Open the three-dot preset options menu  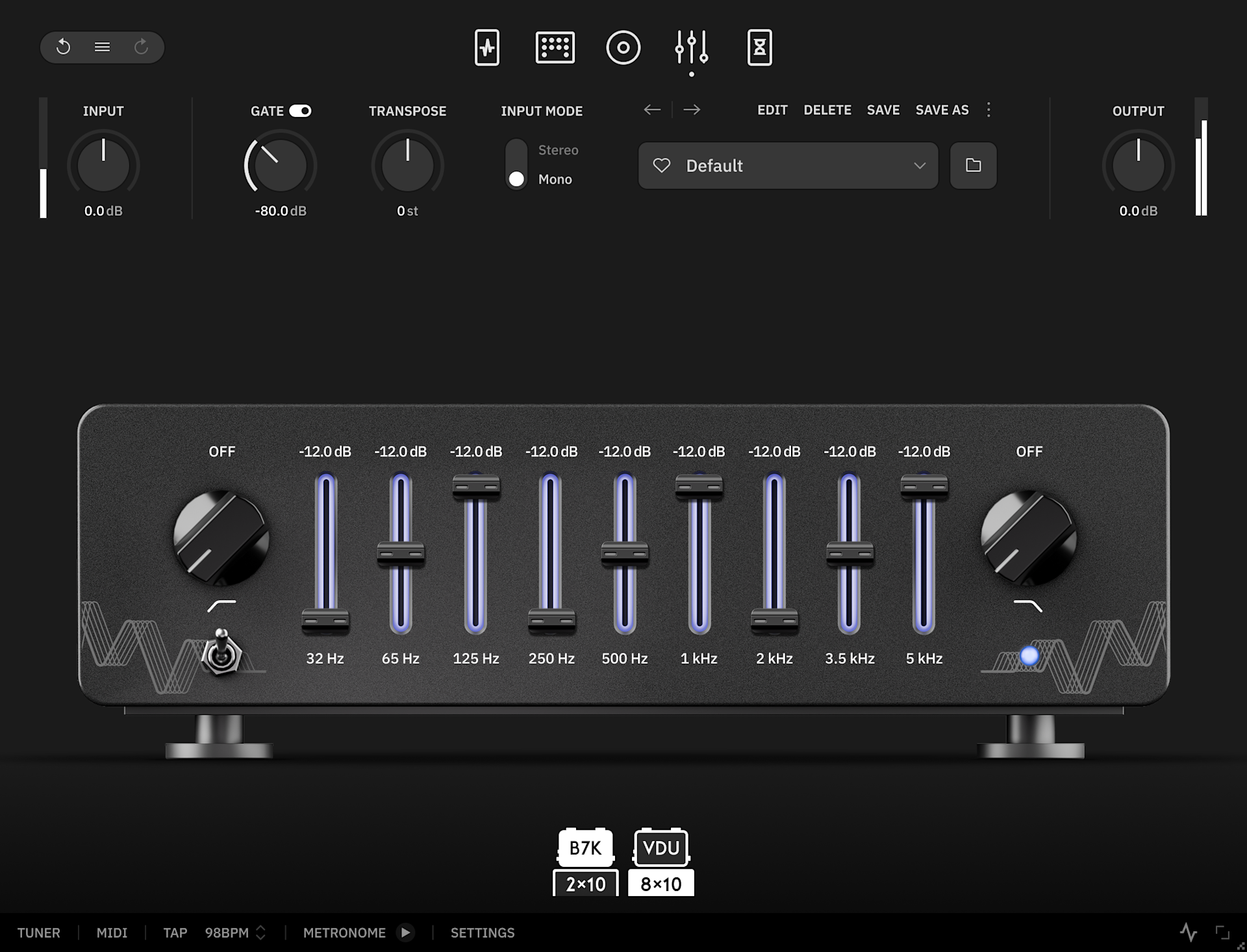[x=989, y=110]
